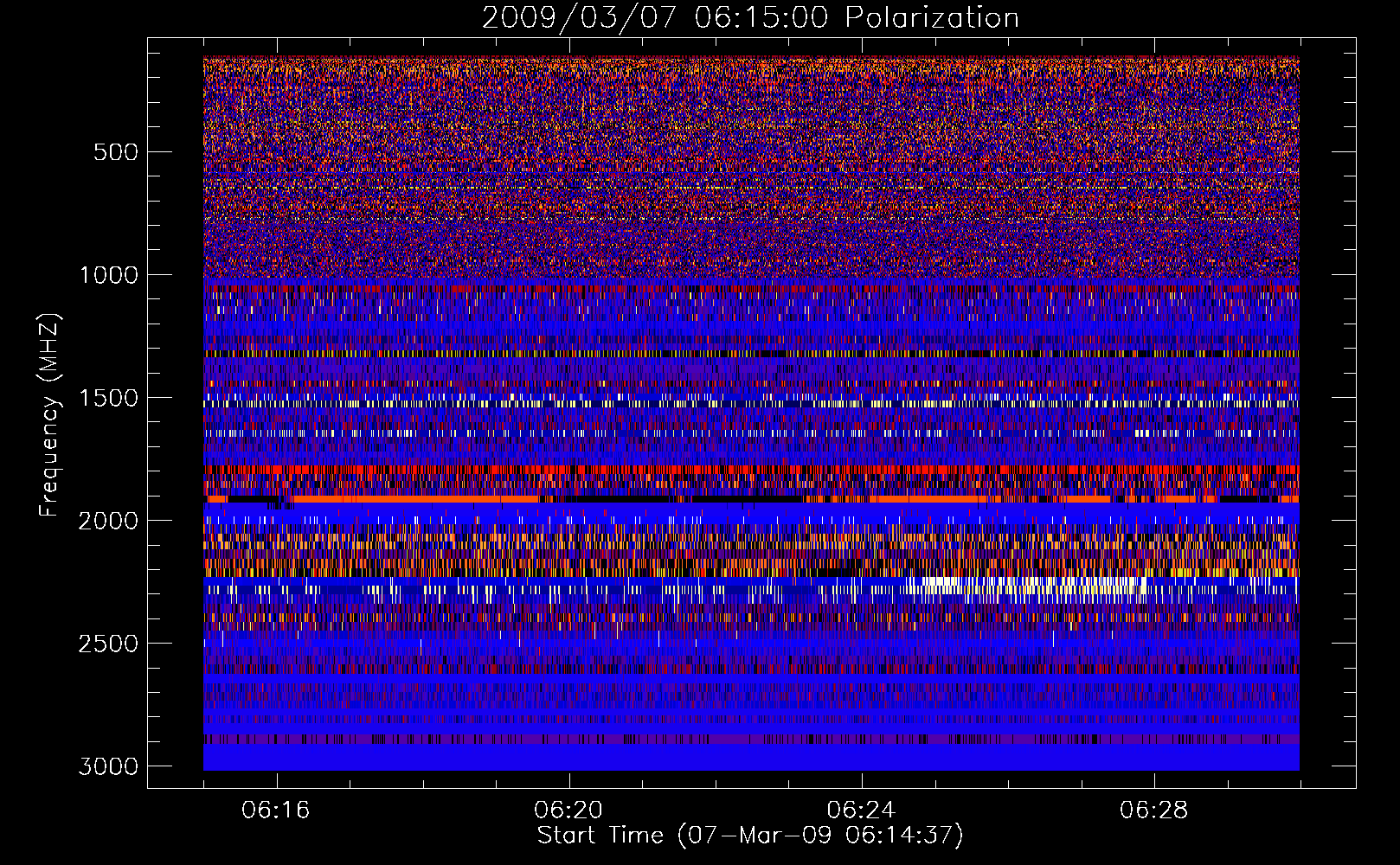
Task: Click the 'Frequency (MHZ)' vertical axis title
Action: pos(50,415)
